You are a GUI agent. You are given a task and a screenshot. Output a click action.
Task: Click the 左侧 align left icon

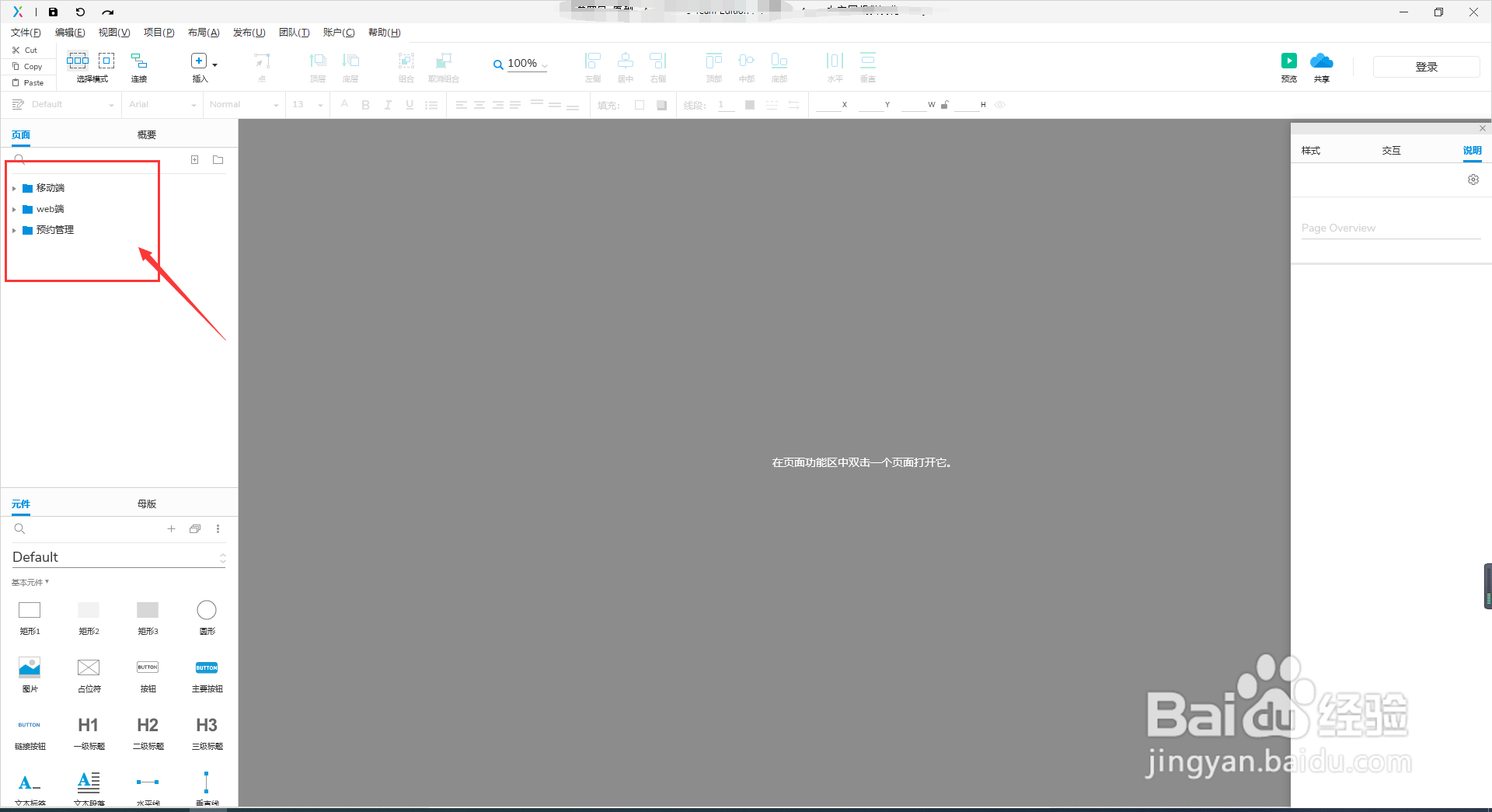tap(593, 61)
